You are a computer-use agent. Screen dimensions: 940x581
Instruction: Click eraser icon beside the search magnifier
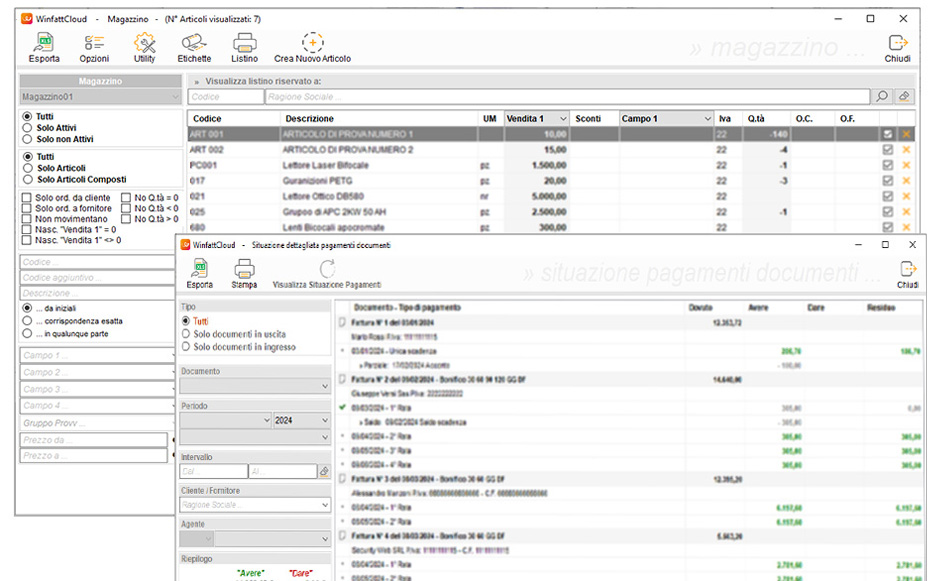(904, 97)
